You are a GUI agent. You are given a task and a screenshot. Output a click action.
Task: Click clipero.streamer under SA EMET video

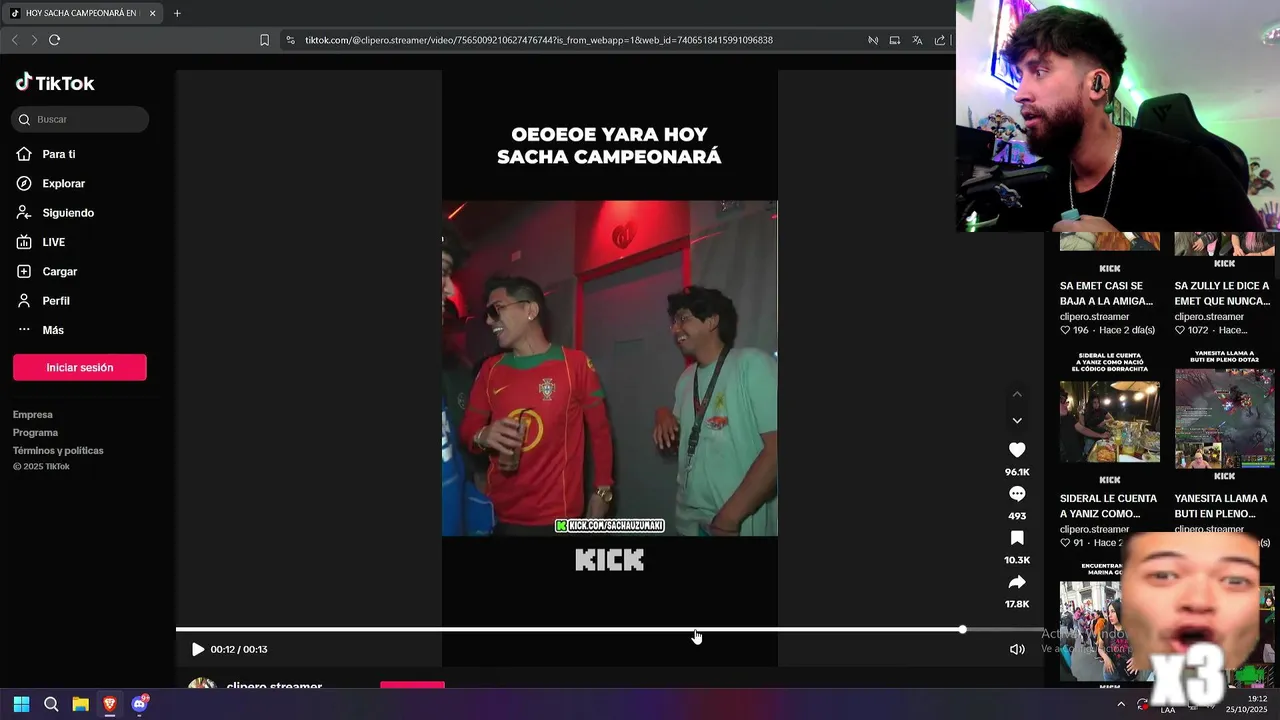pos(1094,316)
